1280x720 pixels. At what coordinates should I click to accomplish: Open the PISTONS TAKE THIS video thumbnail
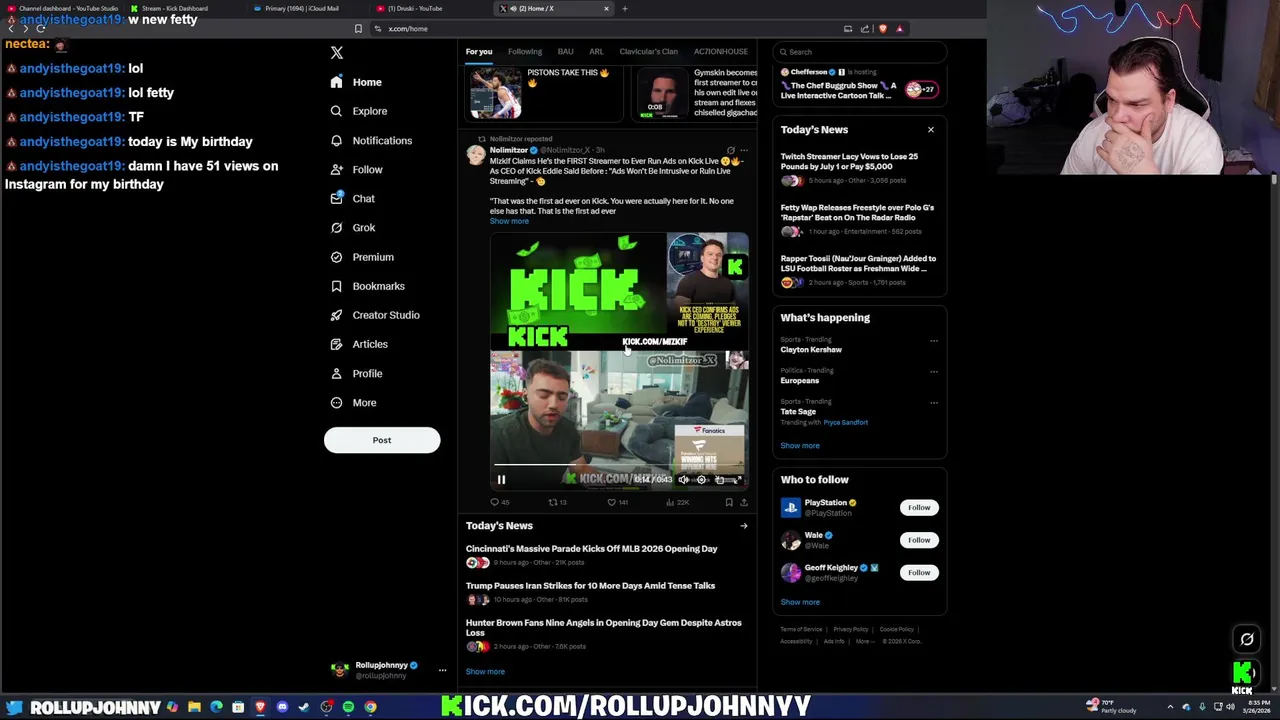(496, 95)
